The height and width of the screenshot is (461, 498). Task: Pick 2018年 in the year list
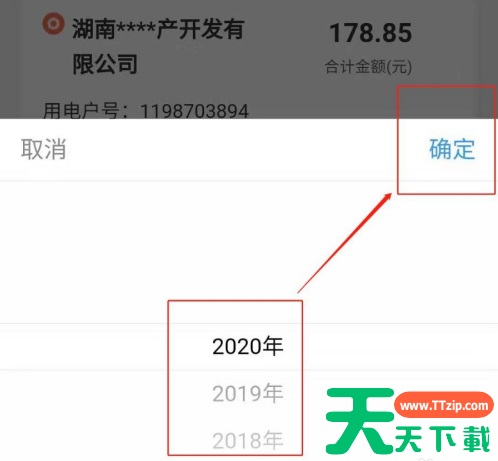click(x=248, y=440)
